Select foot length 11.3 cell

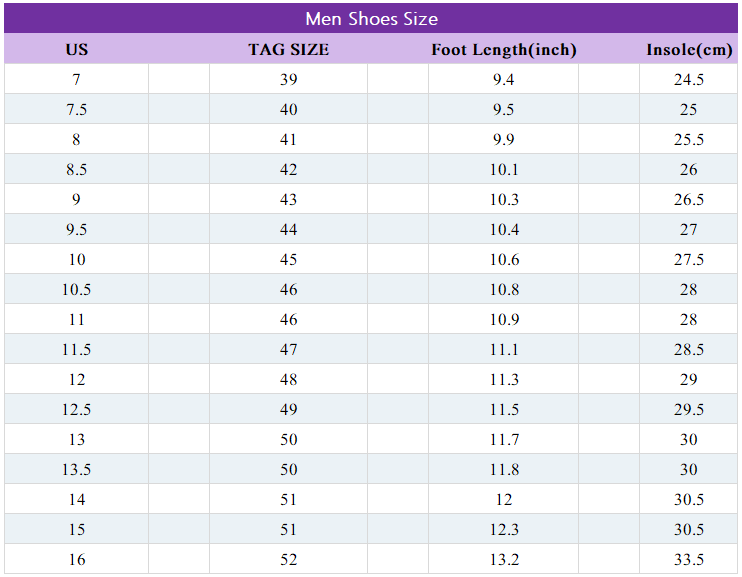tap(504, 379)
